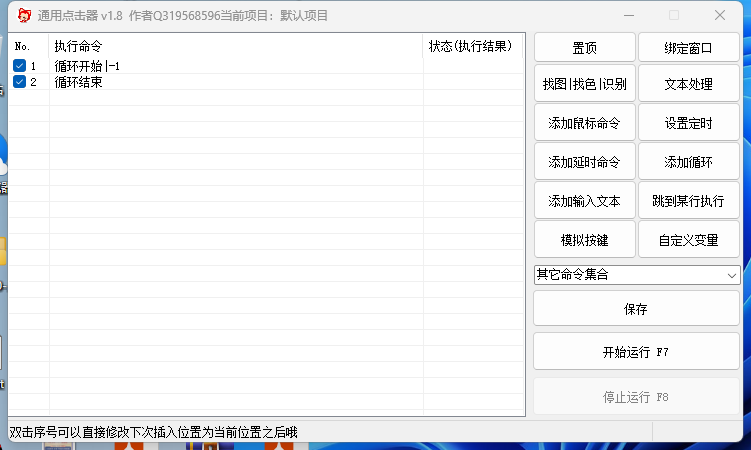
Task: Start execution with 开始运行 F7
Action: [636, 352]
